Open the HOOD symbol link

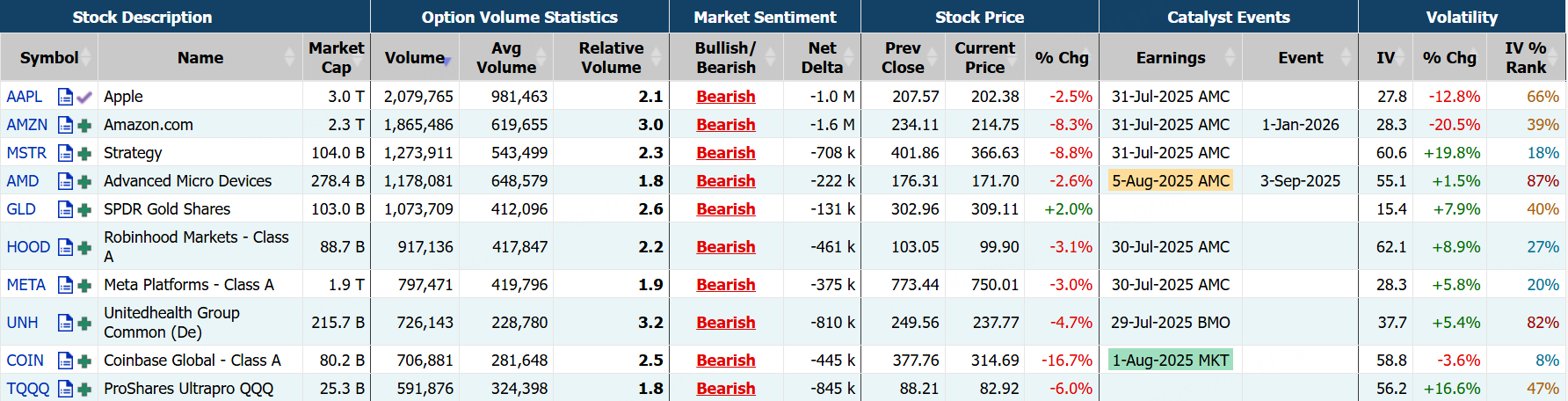(28, 247)
